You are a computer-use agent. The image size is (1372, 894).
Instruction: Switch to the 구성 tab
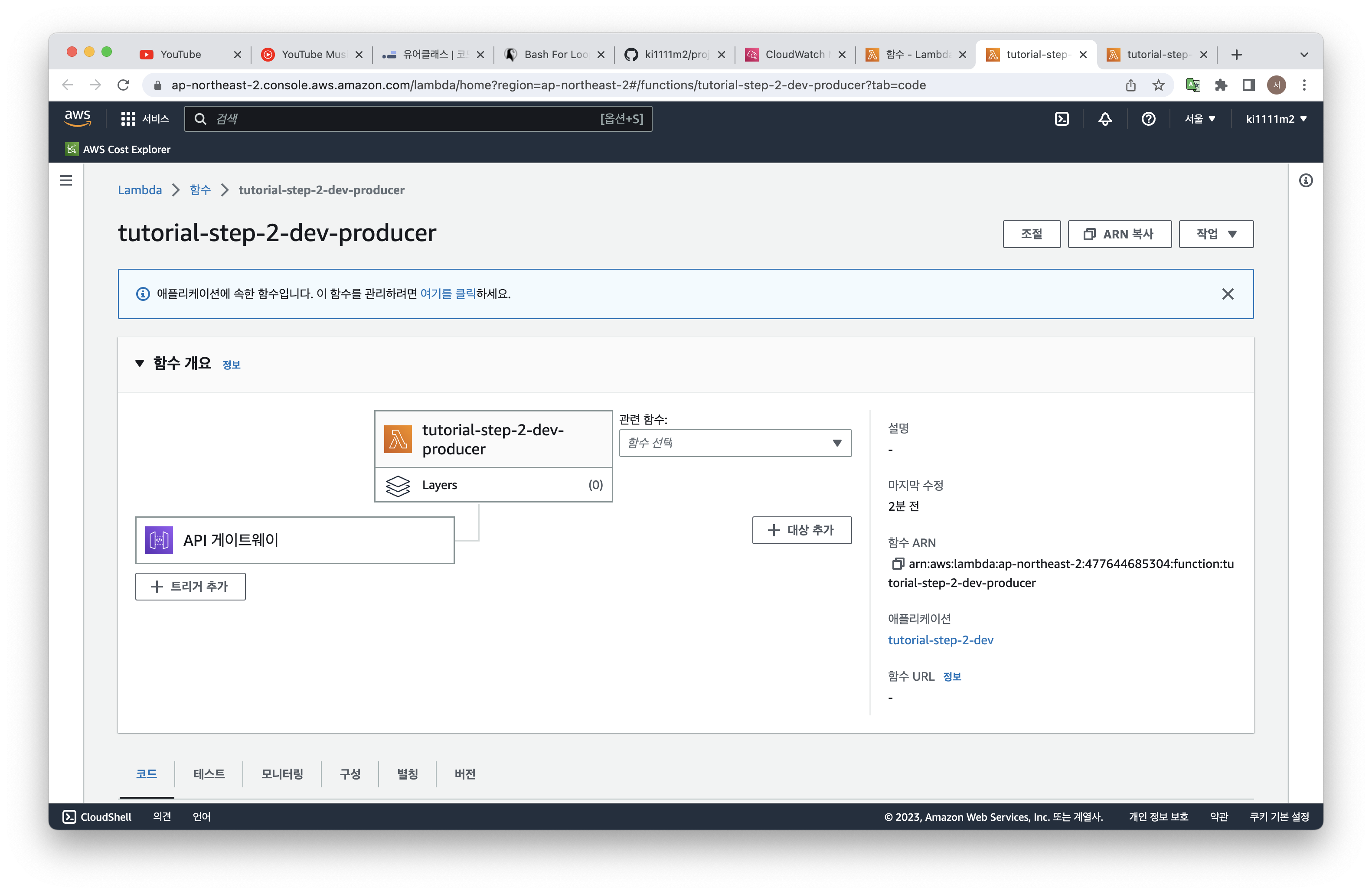point(350,773)
